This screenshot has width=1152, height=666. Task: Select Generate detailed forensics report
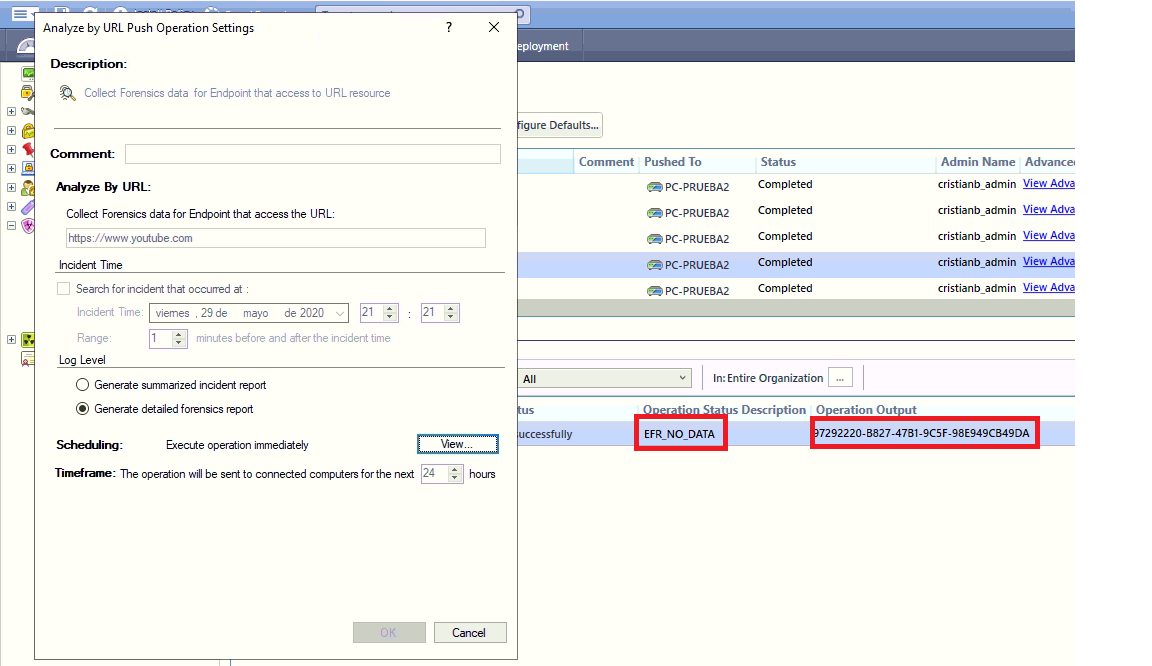pyautogui.click(x=82, y=409)
